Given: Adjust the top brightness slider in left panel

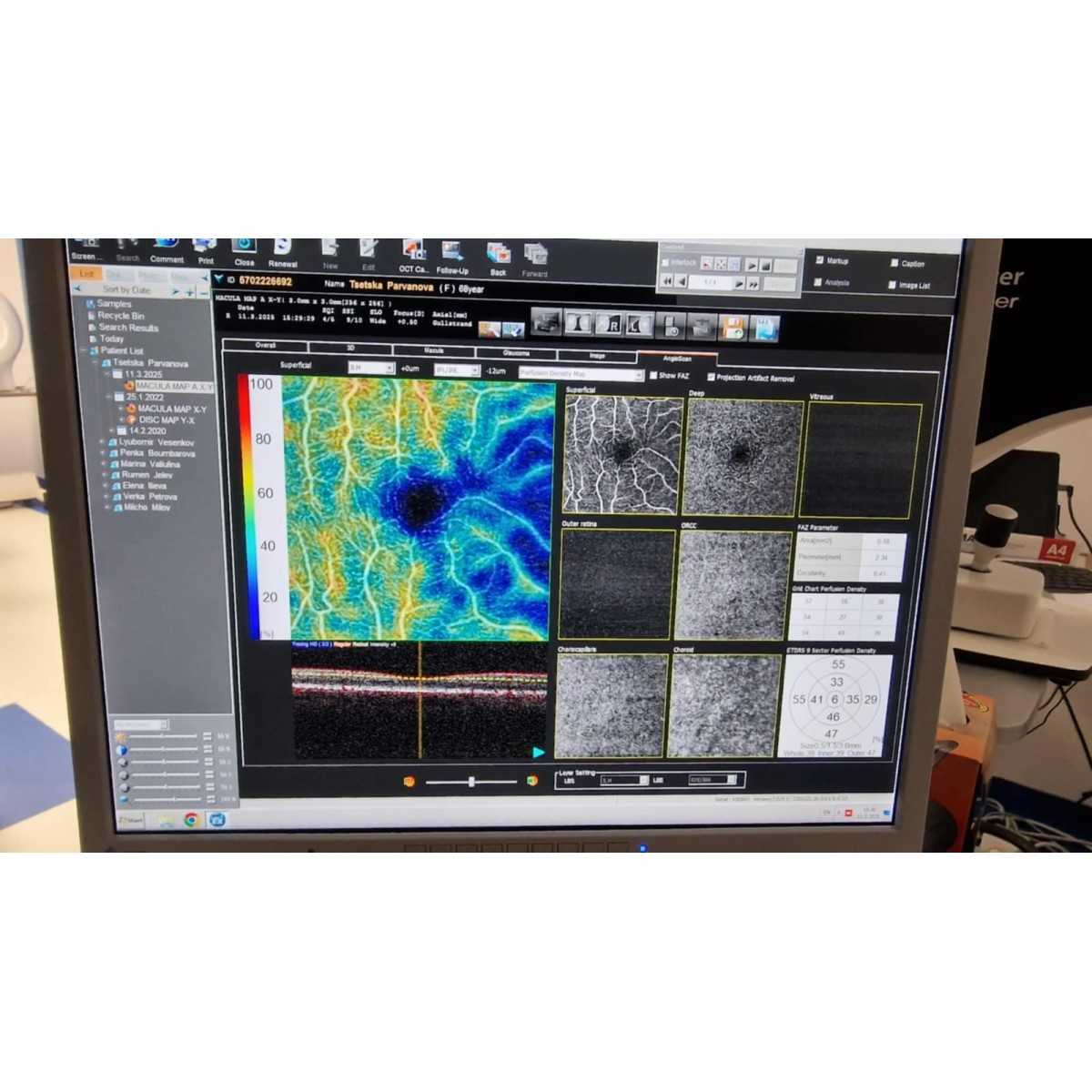Looking at the screenshot, I should (x=164, y=735).
